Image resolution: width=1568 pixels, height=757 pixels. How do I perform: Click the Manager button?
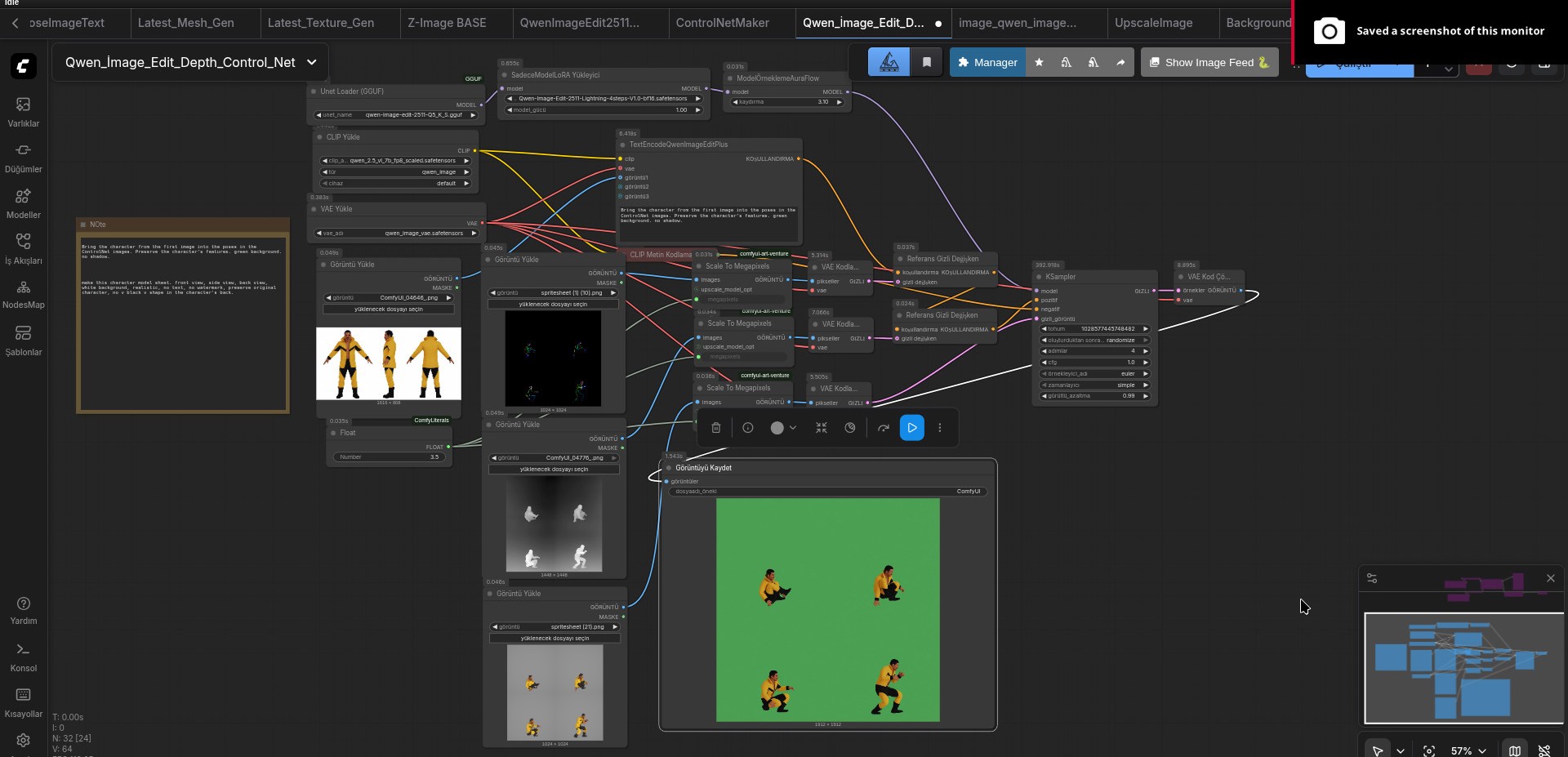tap(987, 62)
